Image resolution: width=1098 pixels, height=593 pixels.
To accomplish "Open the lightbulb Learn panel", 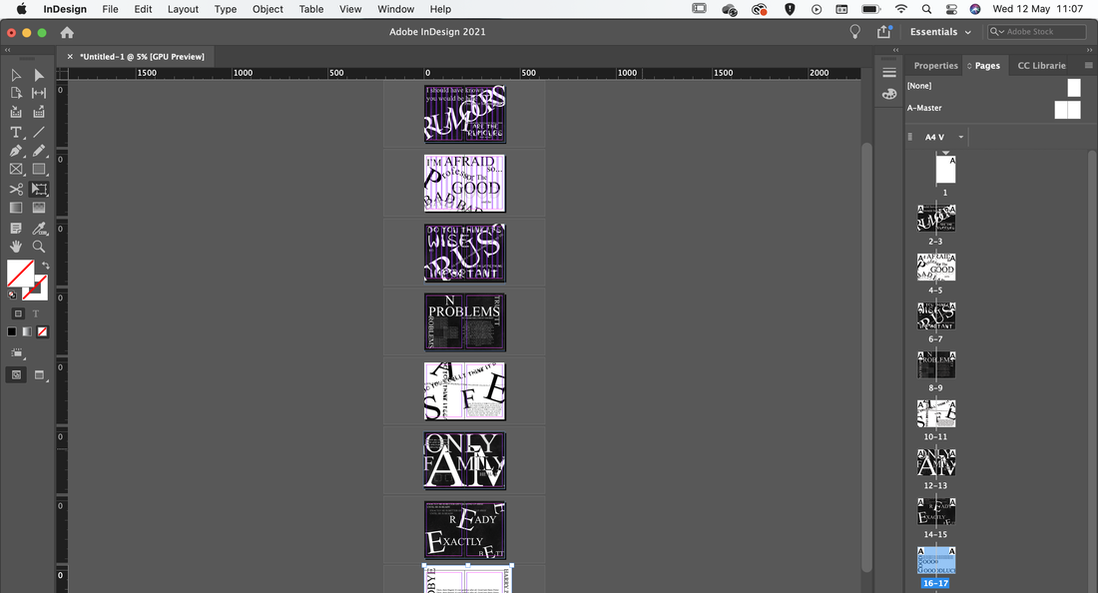I will 854,32.
